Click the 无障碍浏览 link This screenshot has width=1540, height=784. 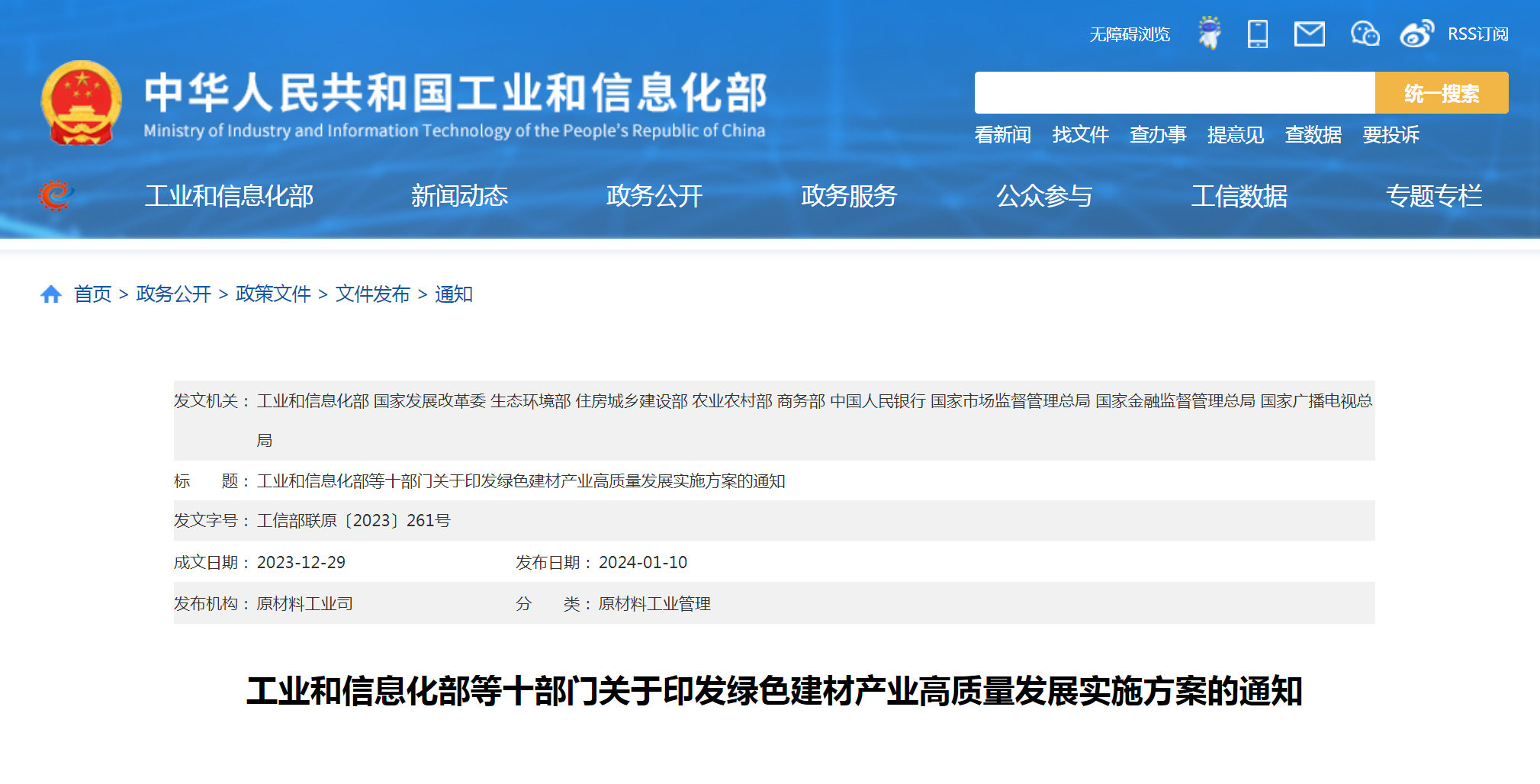[1129, 34]
